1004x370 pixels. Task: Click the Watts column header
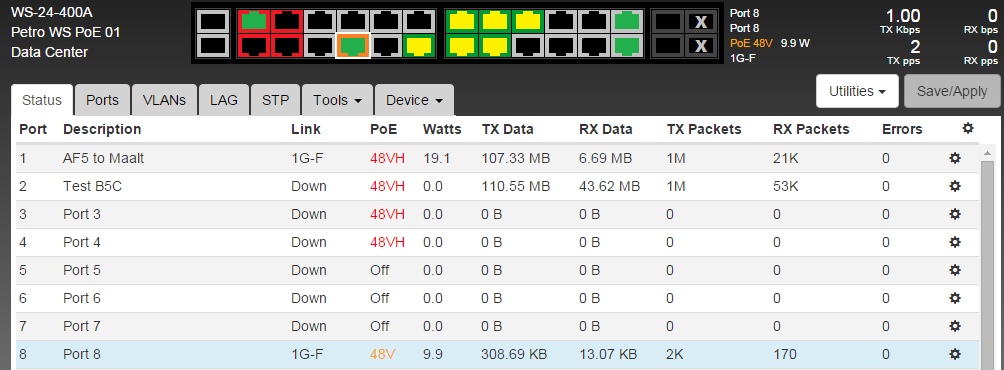click(442, 129)
